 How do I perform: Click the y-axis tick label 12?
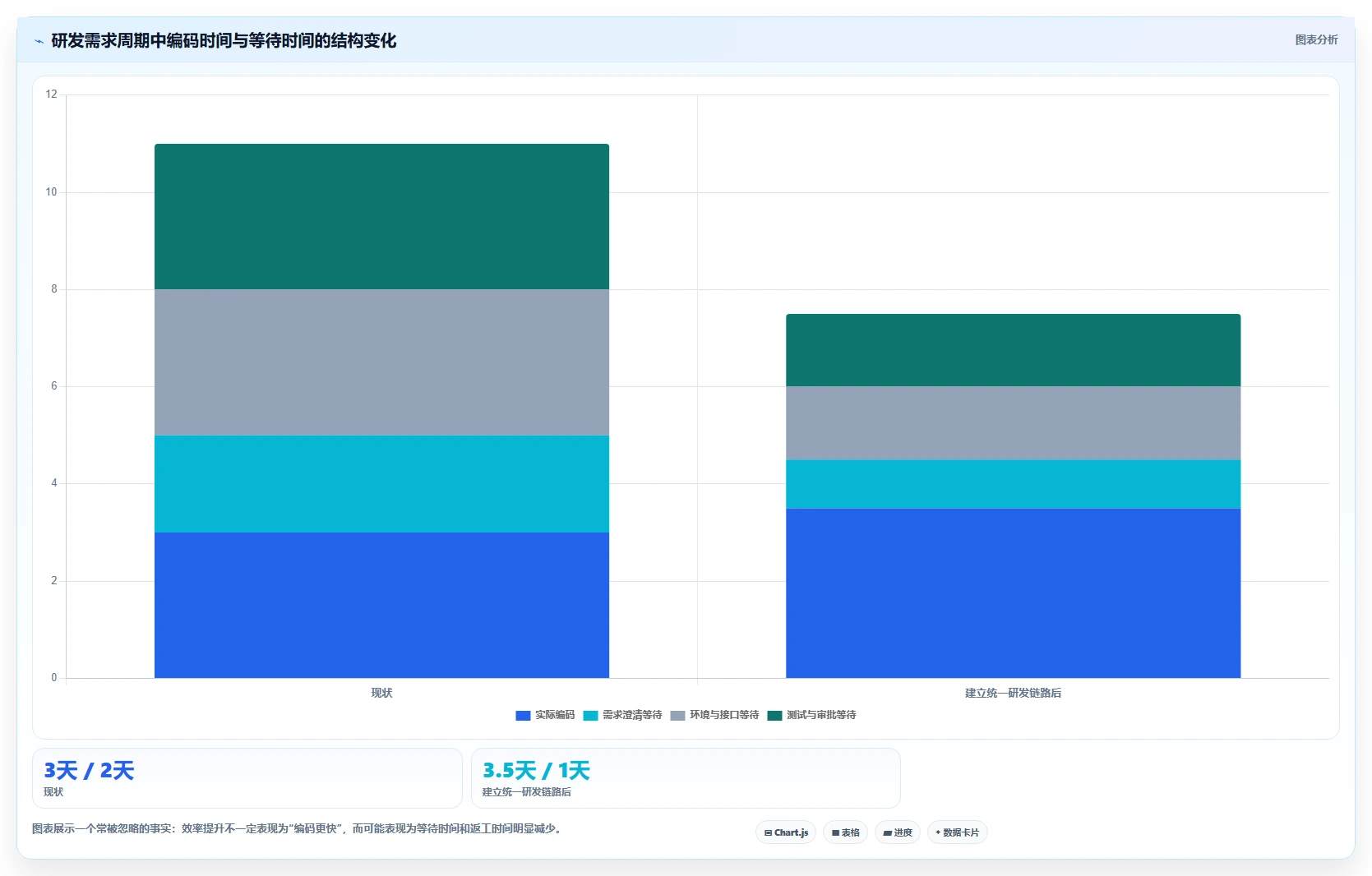coord(52,95)
